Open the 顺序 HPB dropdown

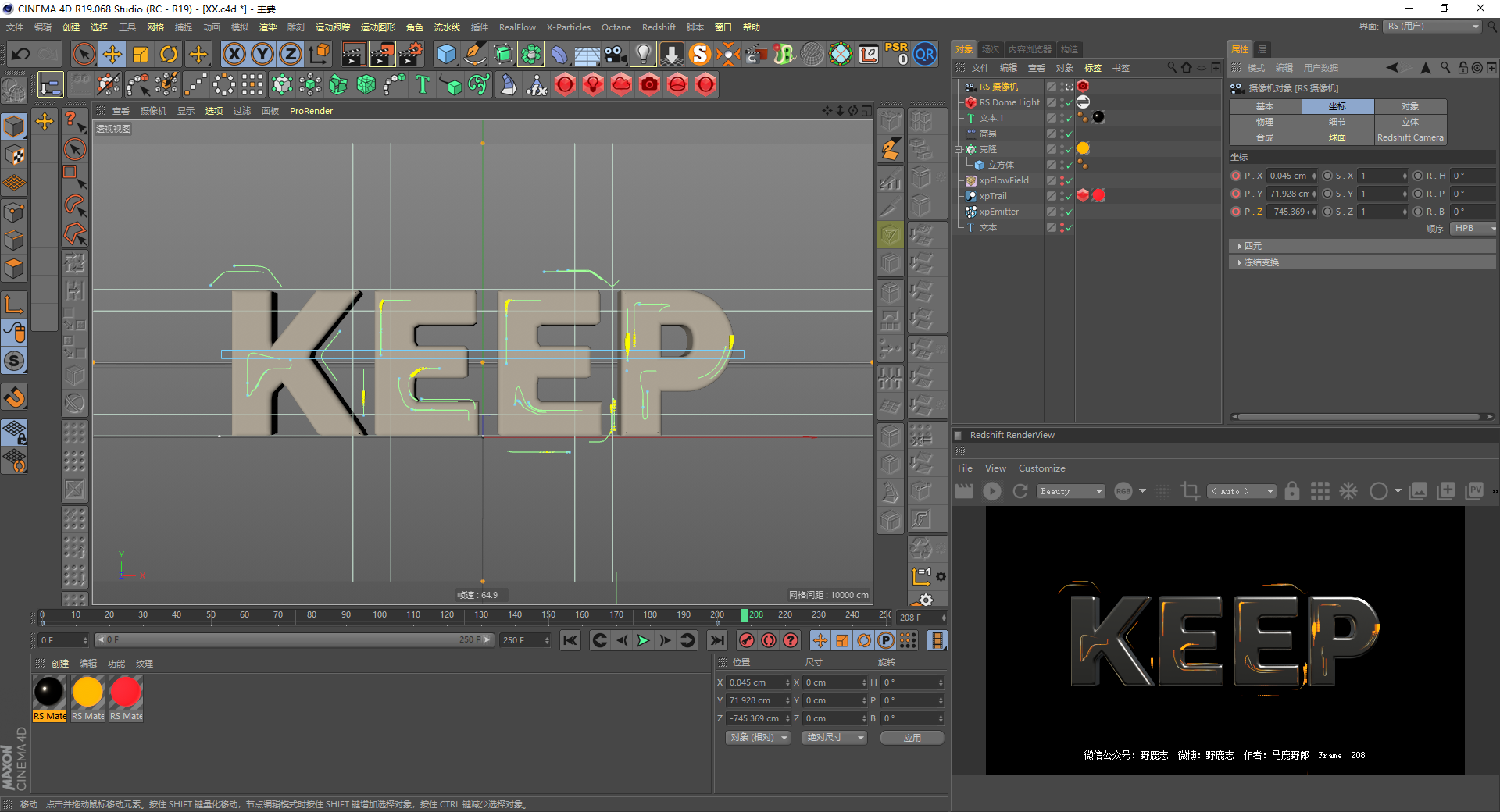click(x=1473, y=229)
